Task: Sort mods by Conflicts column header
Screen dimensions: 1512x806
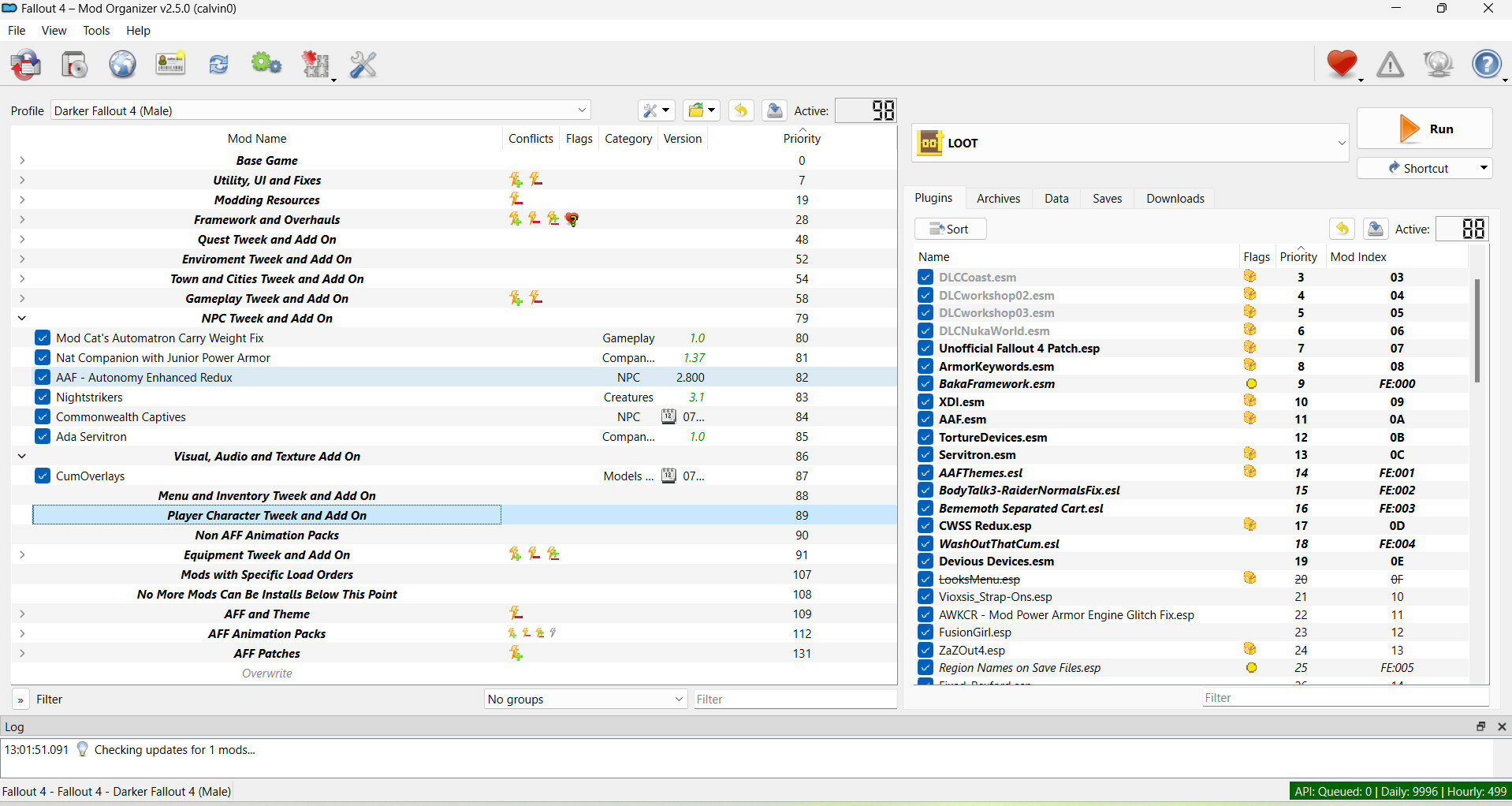Action: 531,139
